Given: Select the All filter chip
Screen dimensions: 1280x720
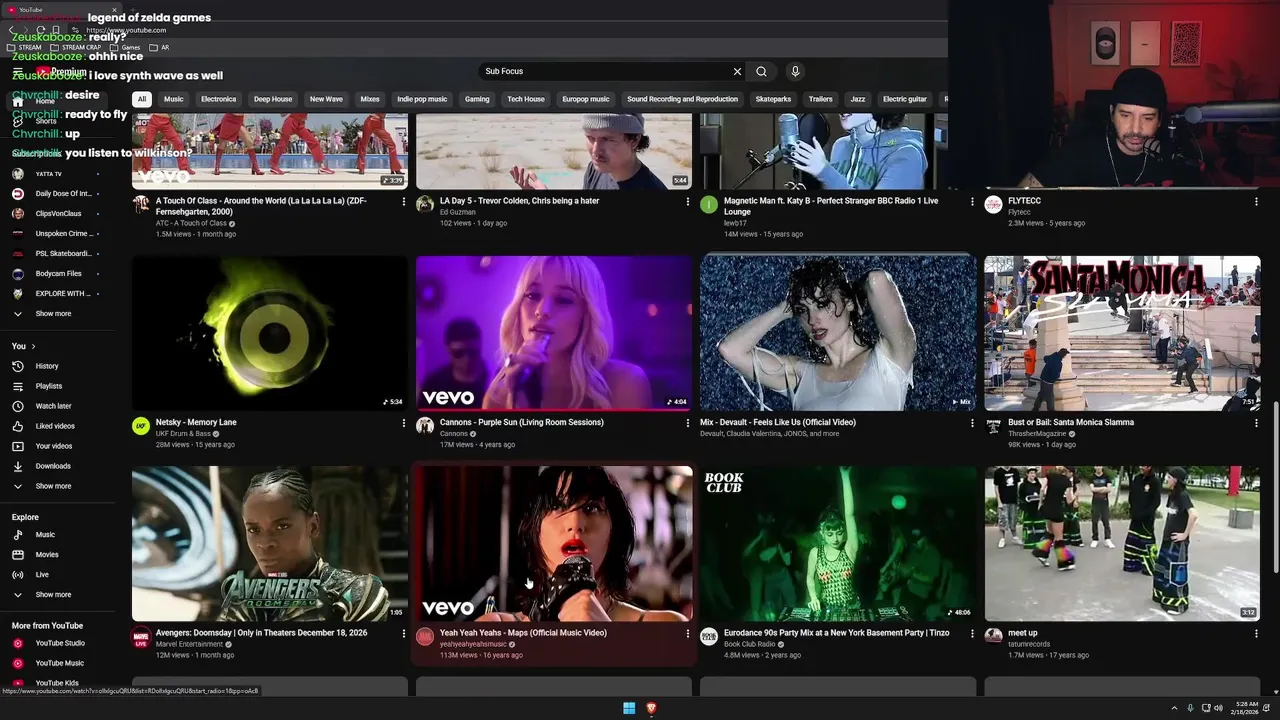Looking at the screenshot, I should (142, 99).
